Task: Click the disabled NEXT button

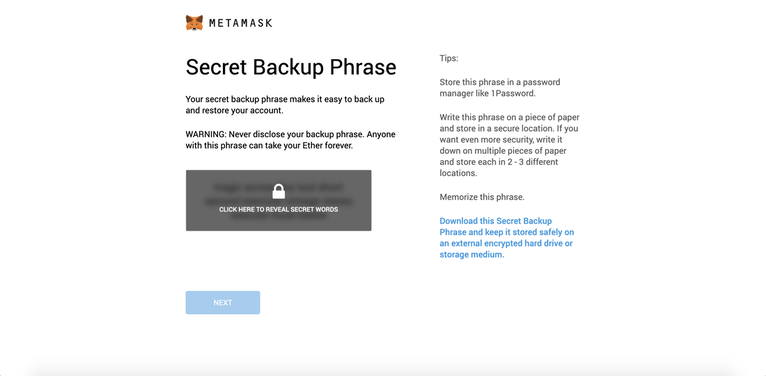Action: pyautogui.click(x=223, y=303)
